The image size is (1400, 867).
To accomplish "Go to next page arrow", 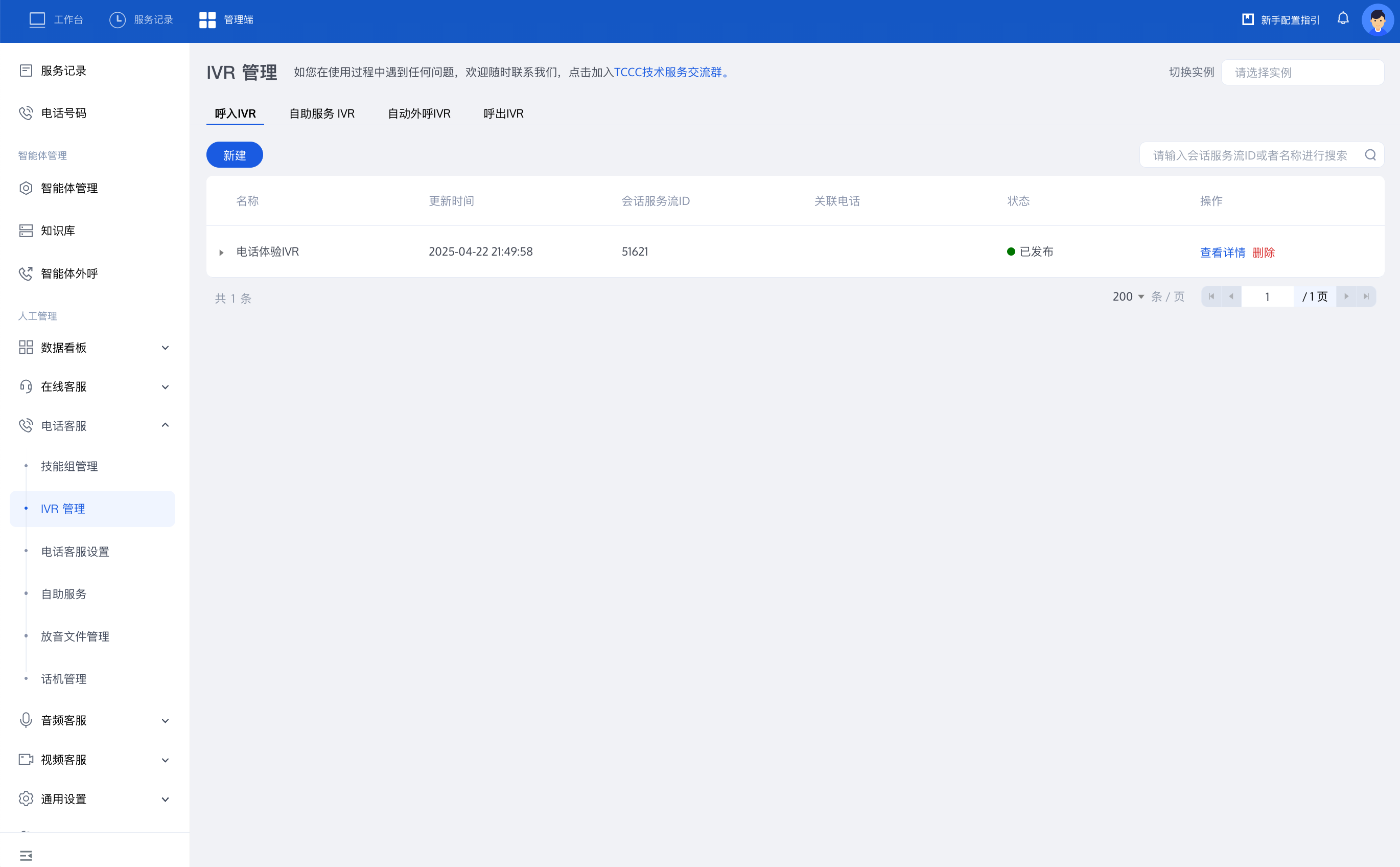I will coord(1346,296).
